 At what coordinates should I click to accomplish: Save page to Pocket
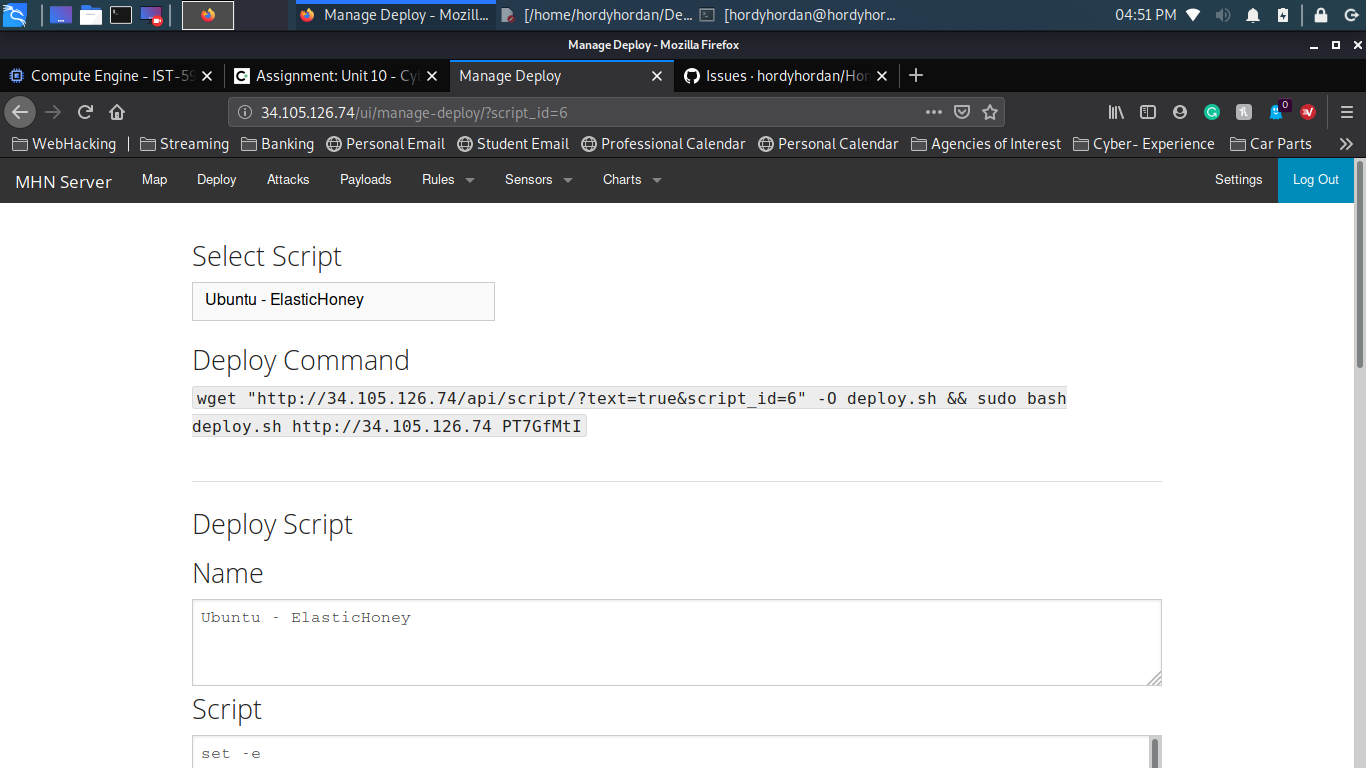click(962, 112)
